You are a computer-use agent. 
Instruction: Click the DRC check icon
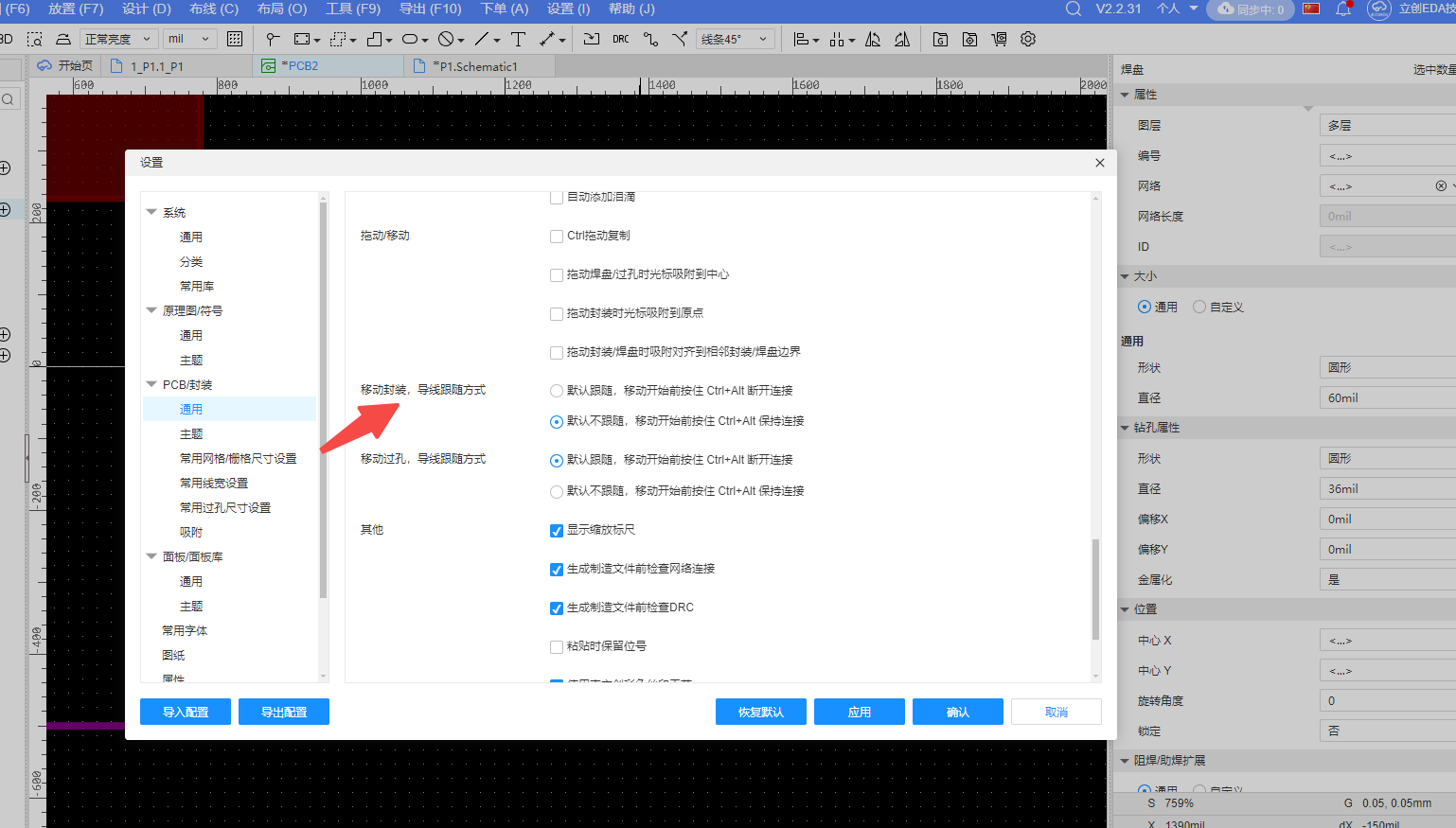tap(620, 39)
